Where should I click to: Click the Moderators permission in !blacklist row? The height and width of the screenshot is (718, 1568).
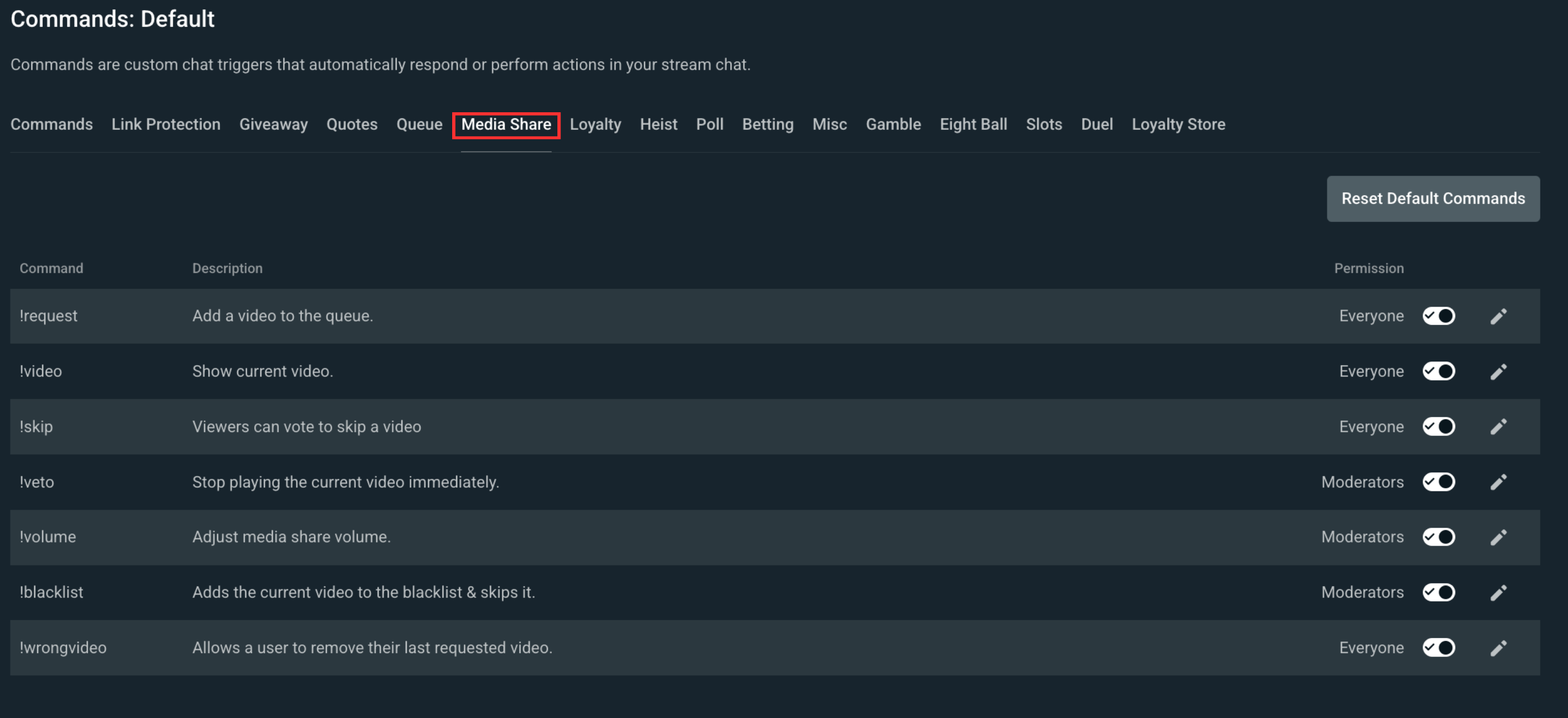[1362, 593]
